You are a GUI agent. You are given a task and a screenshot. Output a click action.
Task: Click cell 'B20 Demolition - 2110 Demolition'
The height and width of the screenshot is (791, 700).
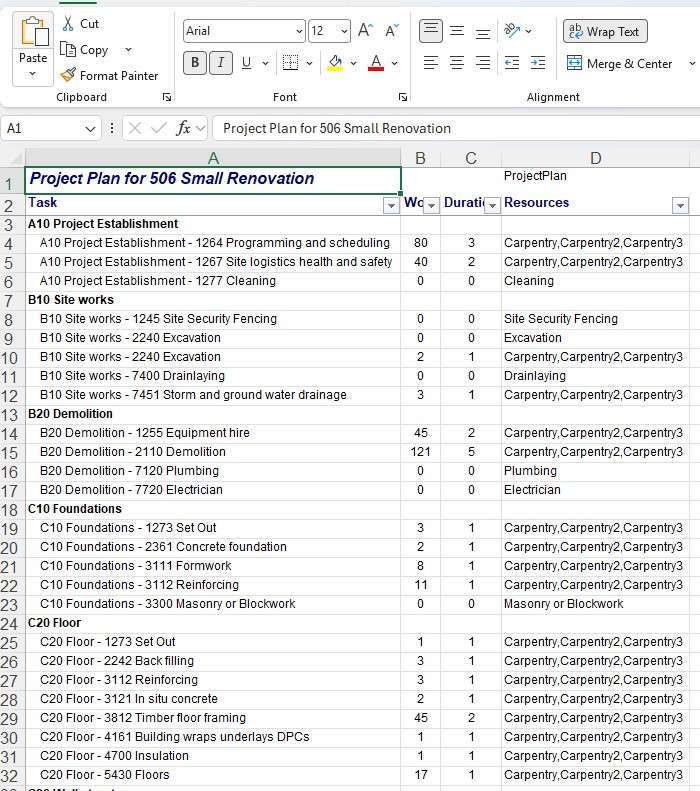pos(213,452)
